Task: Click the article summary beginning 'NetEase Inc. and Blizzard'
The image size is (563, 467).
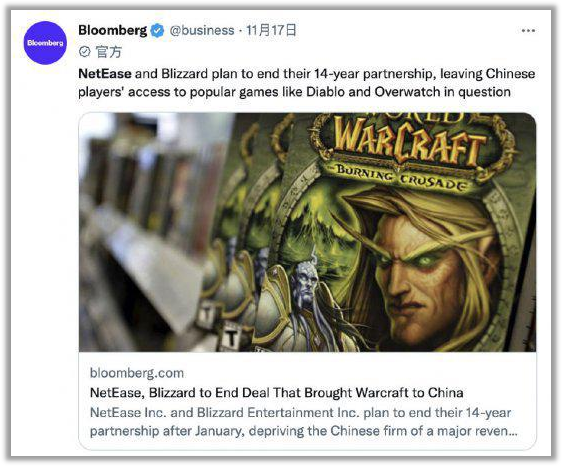Action: coord(304,421)
